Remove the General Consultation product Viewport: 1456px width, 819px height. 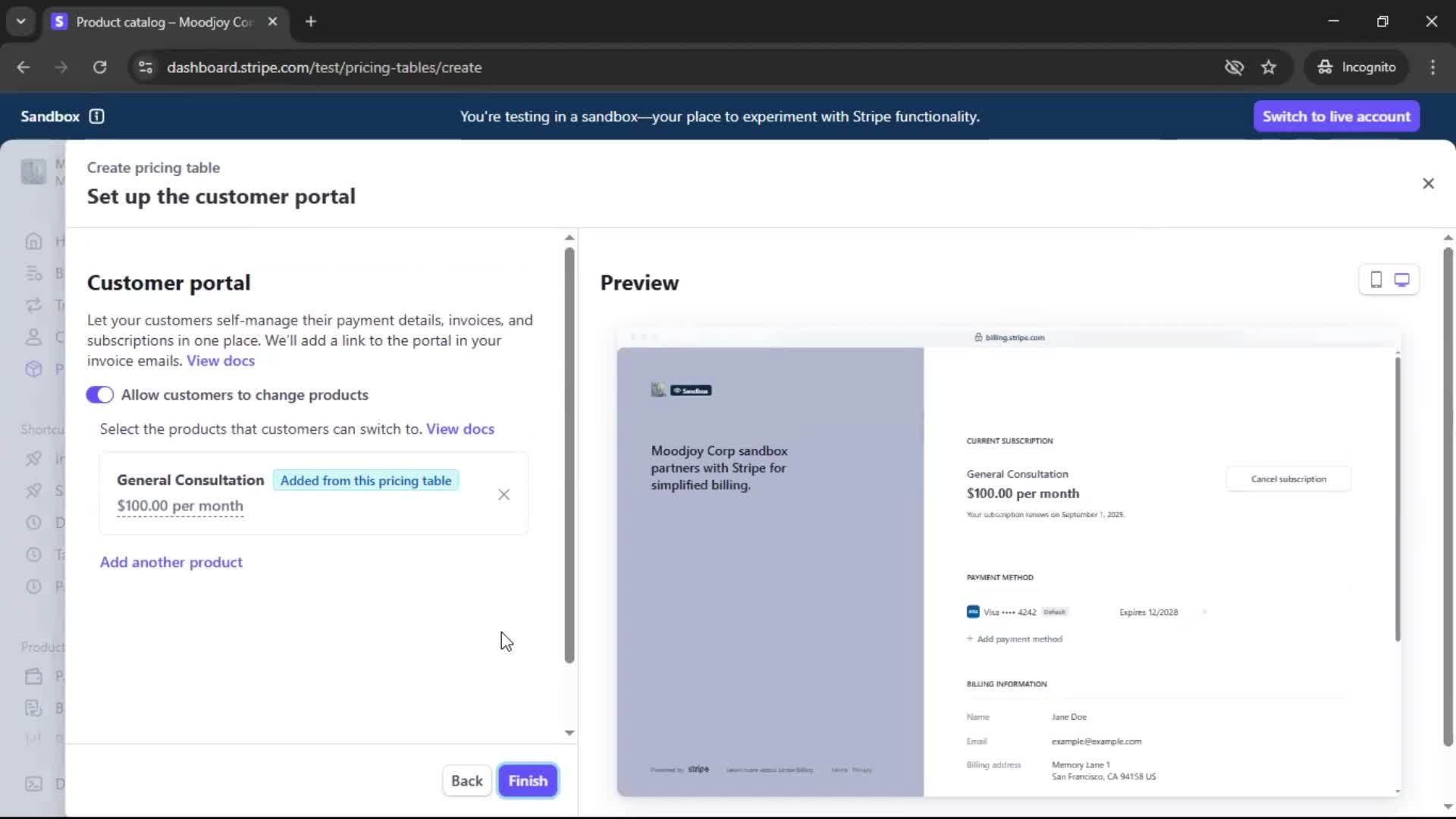pos(504,494)
